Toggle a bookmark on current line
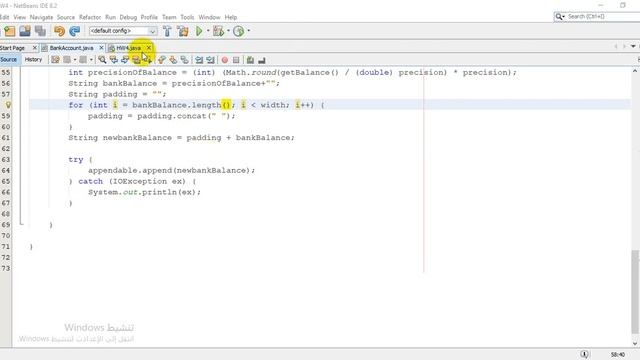The height and width of the screenshot is (360, 640). [x=184, y=60]
